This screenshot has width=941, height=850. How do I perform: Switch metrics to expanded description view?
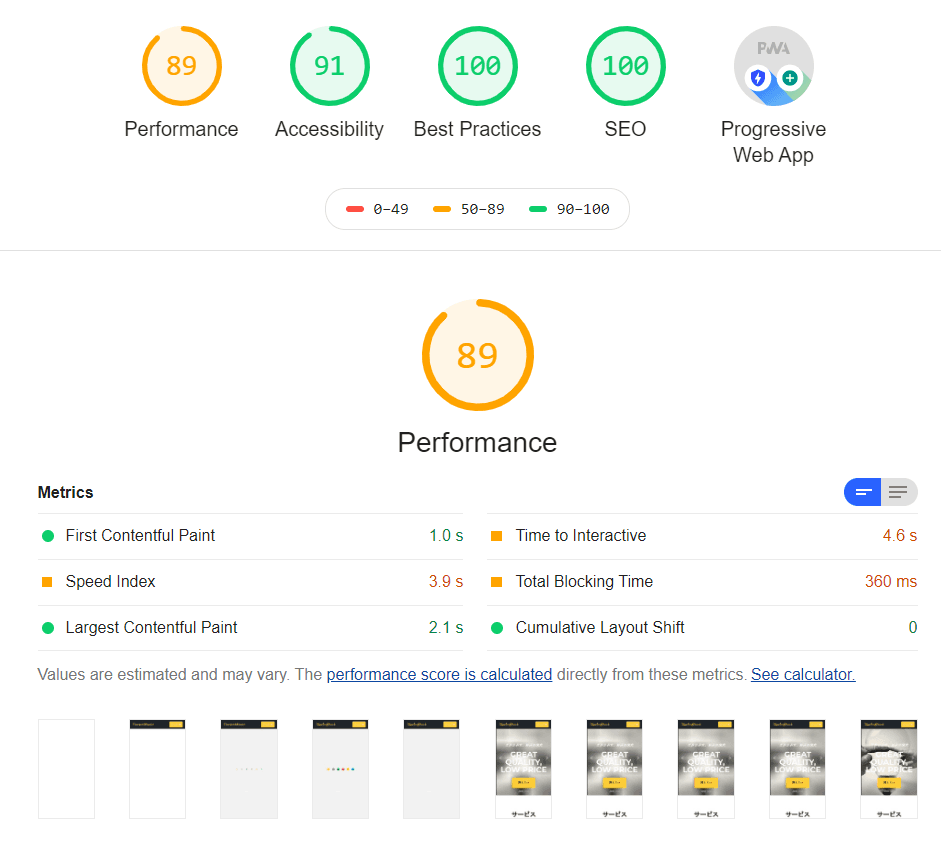899,492
